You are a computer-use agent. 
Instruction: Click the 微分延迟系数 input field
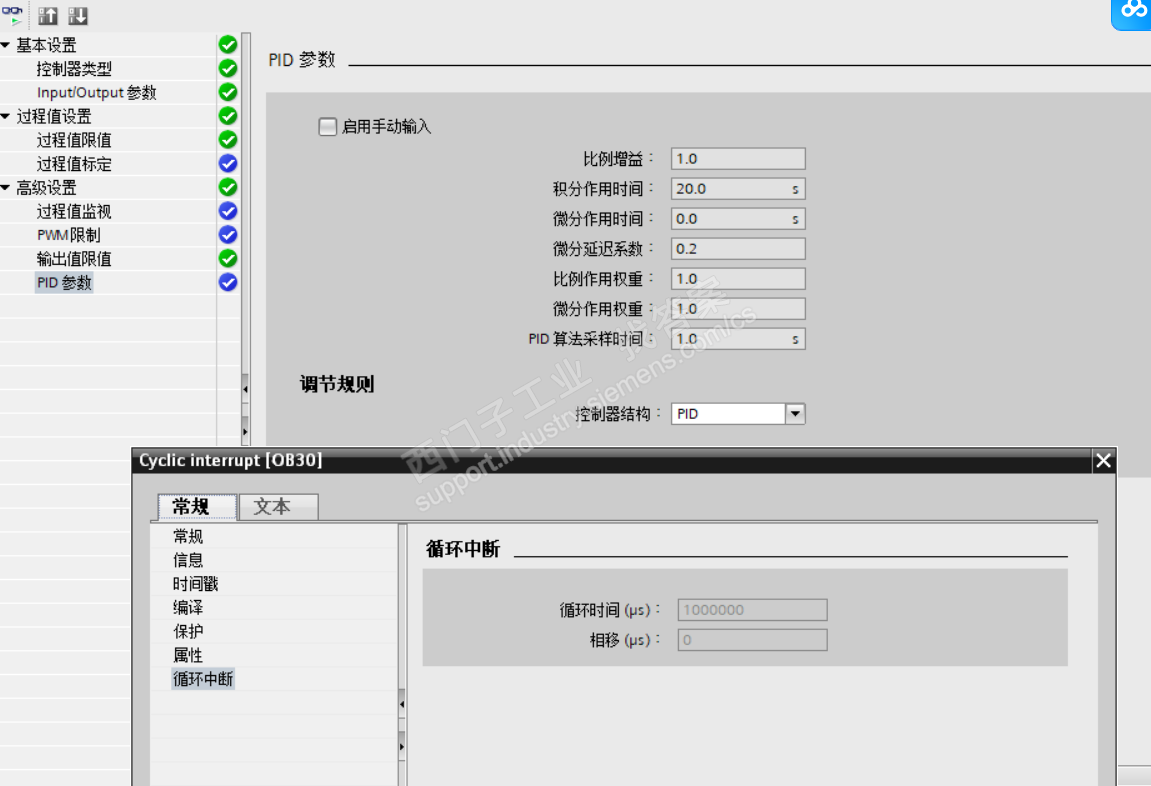(x=738, y=249)
